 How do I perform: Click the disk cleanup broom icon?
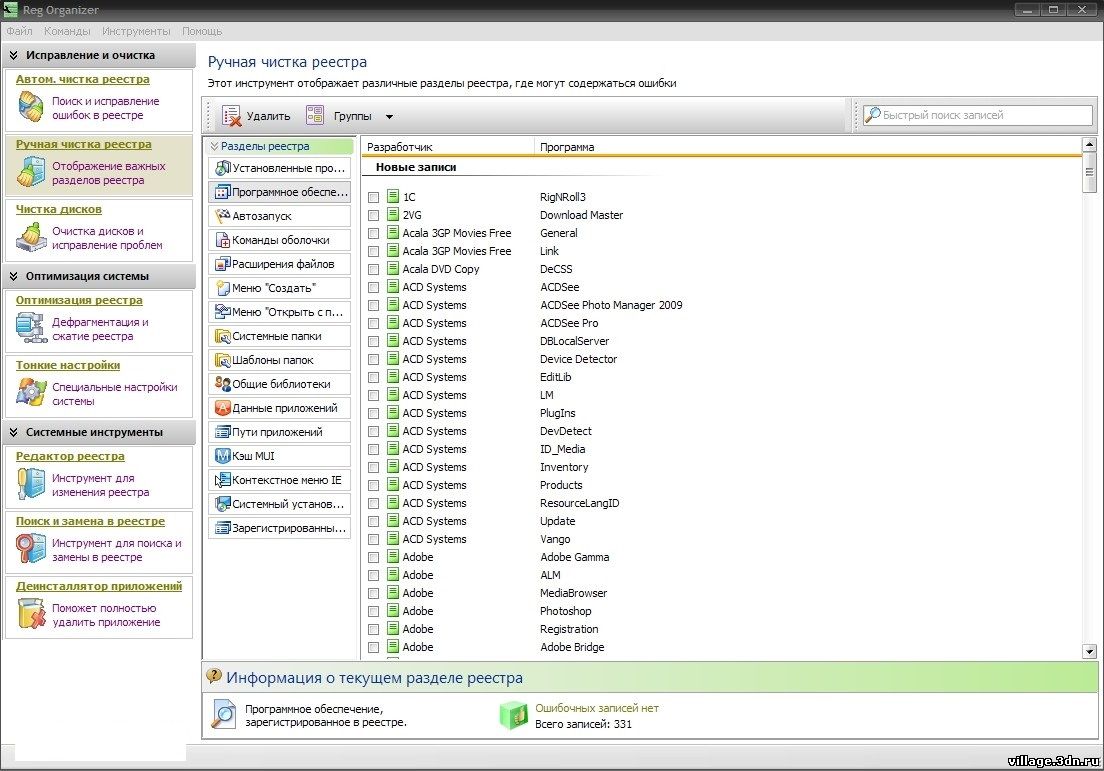(31, 238)
